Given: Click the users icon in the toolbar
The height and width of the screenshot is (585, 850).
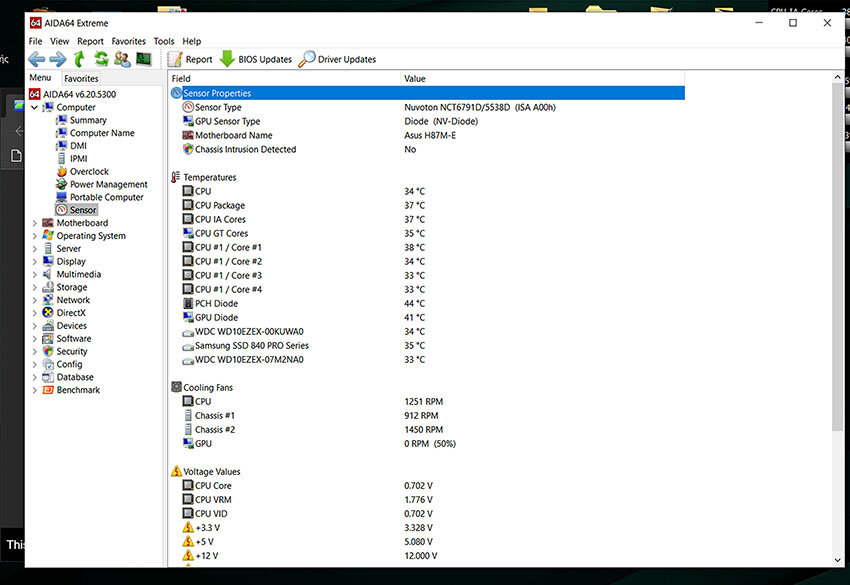Looking at the screenshot, I should 122,59.
